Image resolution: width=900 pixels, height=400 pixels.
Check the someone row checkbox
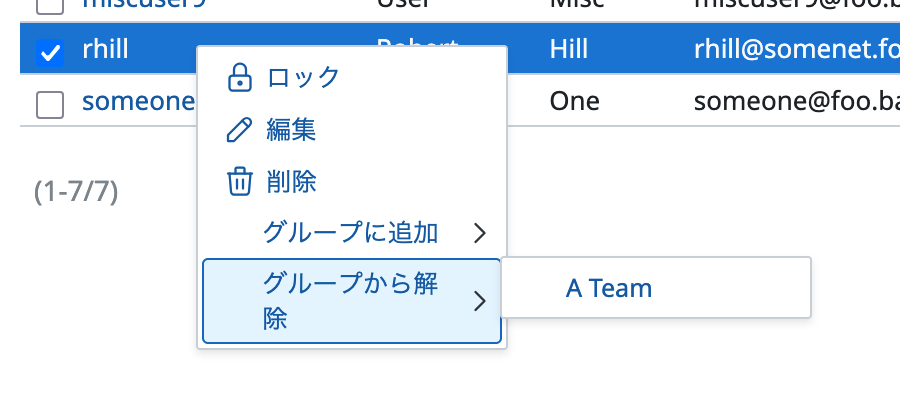(50, 105)
